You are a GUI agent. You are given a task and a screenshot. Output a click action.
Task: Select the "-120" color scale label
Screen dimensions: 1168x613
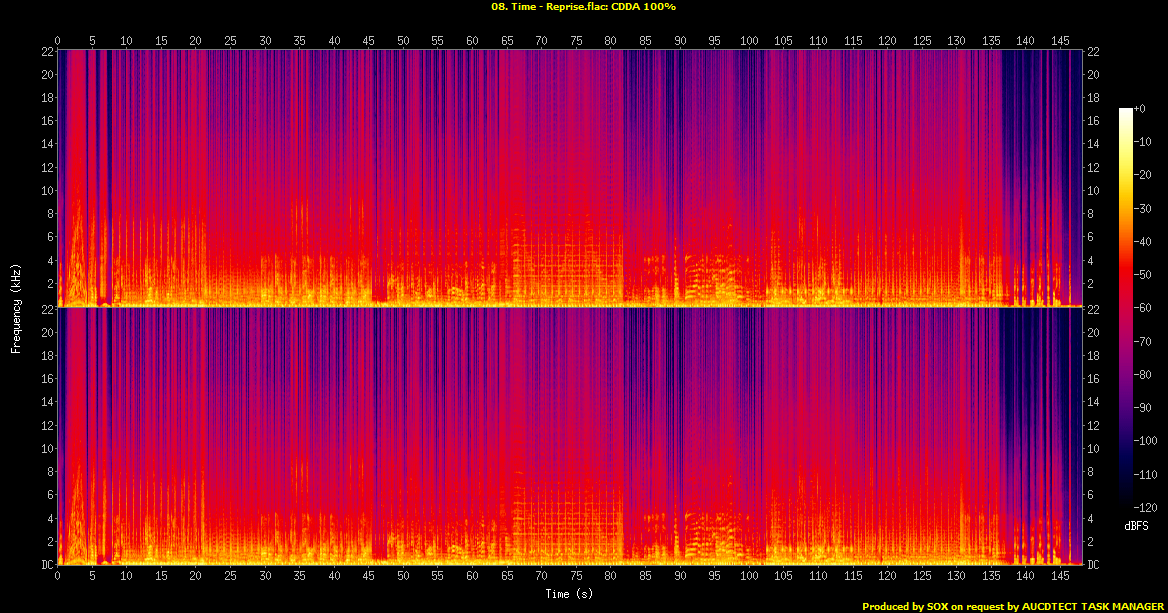click(1146, 507)
